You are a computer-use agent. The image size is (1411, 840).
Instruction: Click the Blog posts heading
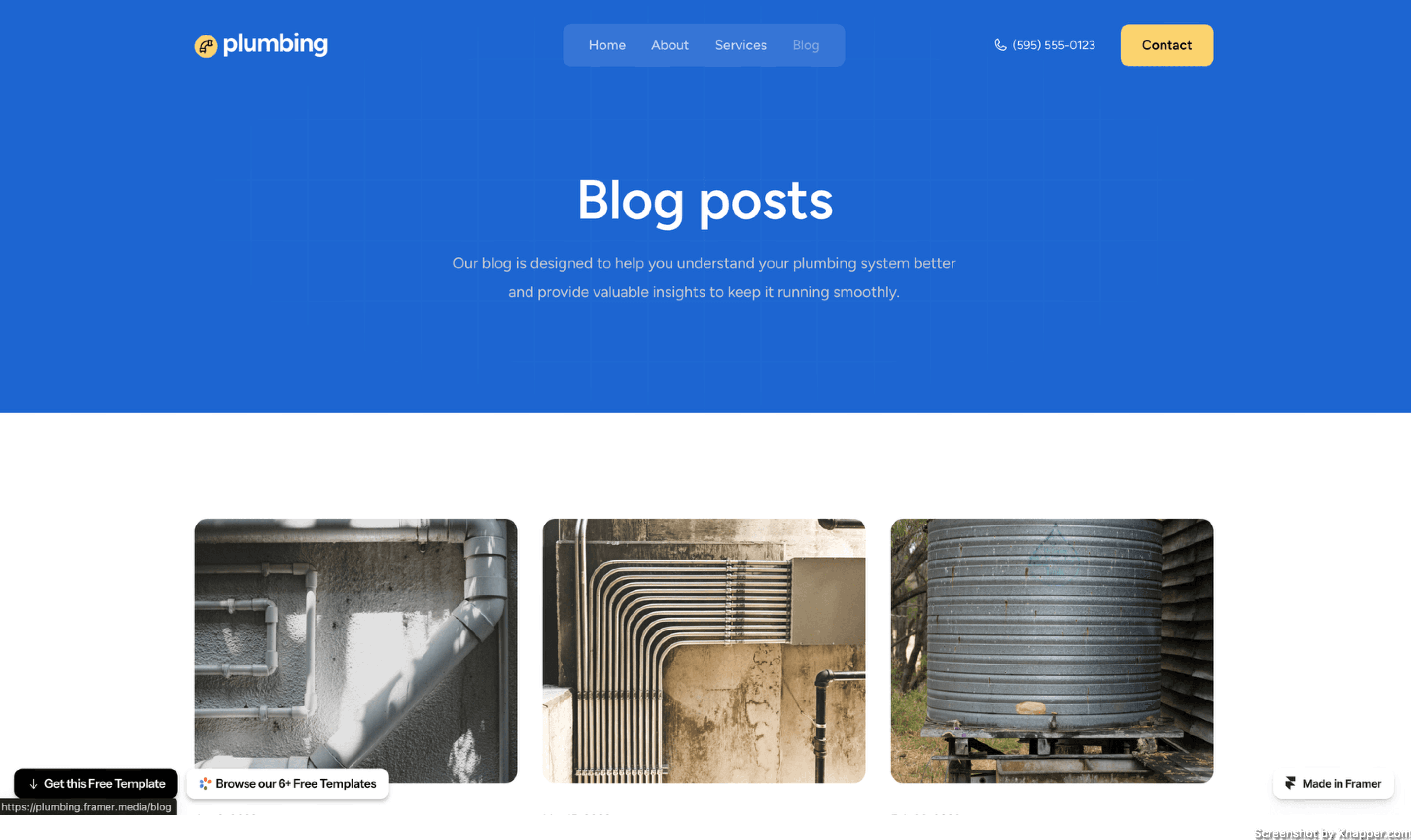tap(705, 202)
